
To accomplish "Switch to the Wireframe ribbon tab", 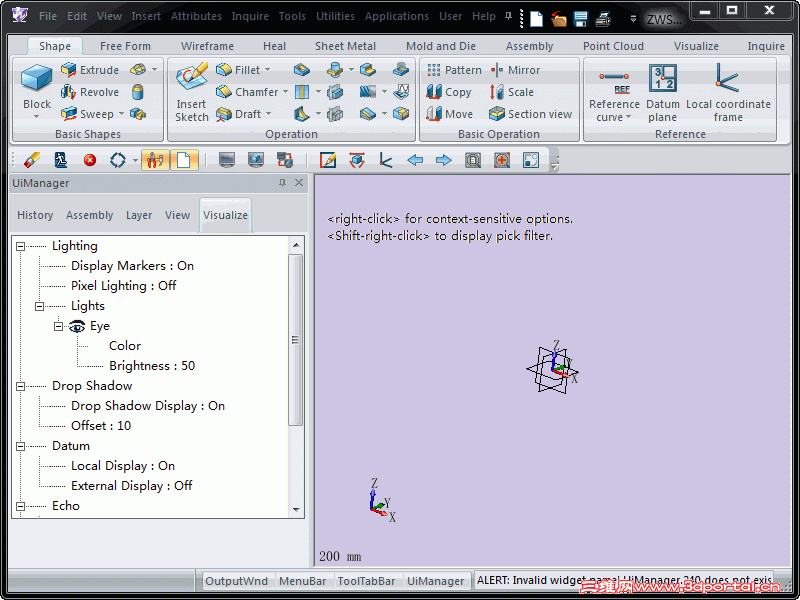I will click(207, 46).
